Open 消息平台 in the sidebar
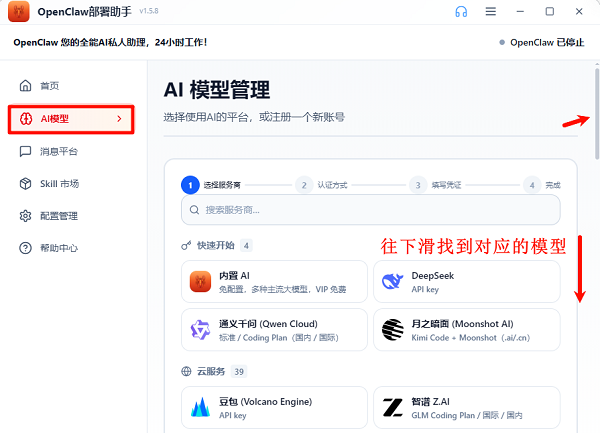This screenshot has height=433, width=600. (x=71, y=151)
